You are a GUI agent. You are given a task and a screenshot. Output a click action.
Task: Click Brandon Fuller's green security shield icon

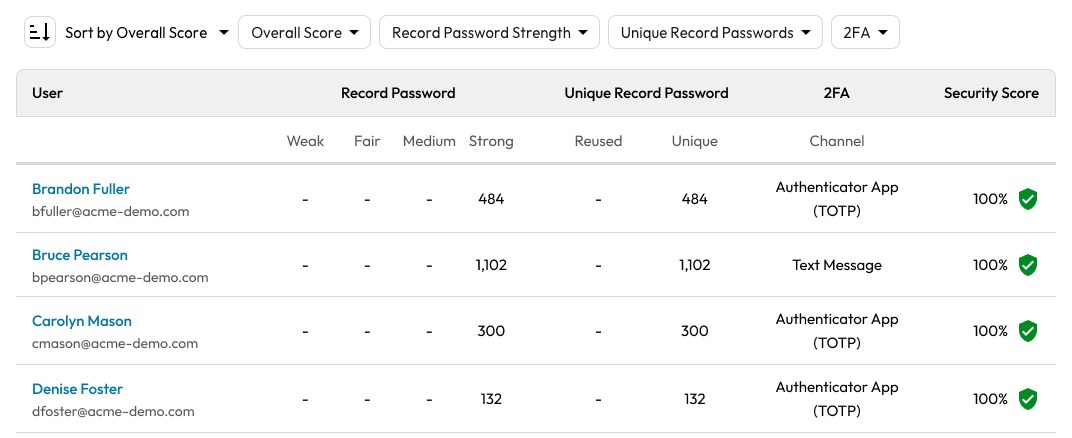click(x=1027, y=199)
